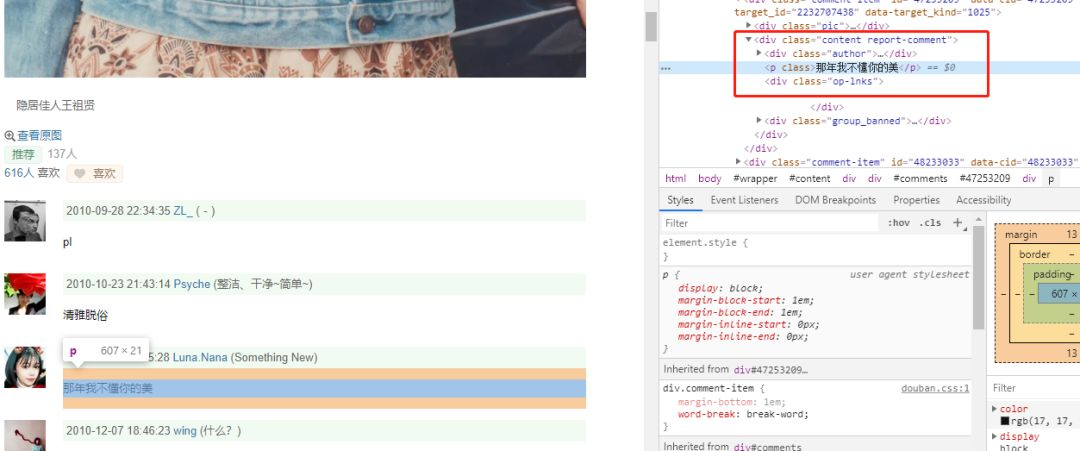Screen dimensions: 1080x451
Task: Expand the display computed property
Action: click(994, 436)
